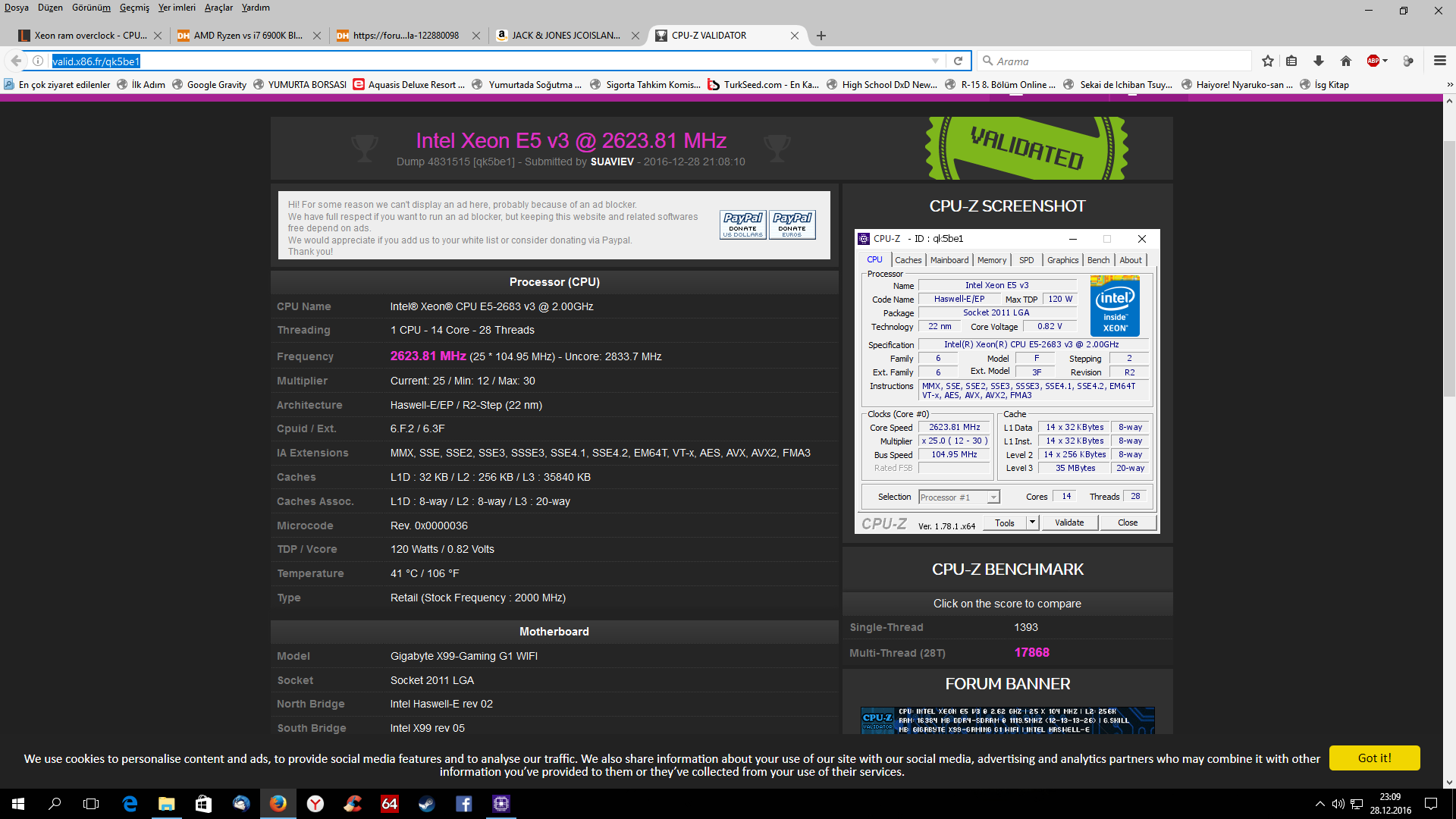Go to the home page icon

point(1346,61)
